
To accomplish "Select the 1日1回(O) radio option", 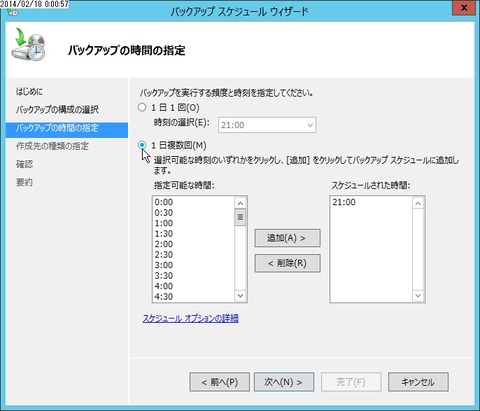I will click(x=142, y=107).
